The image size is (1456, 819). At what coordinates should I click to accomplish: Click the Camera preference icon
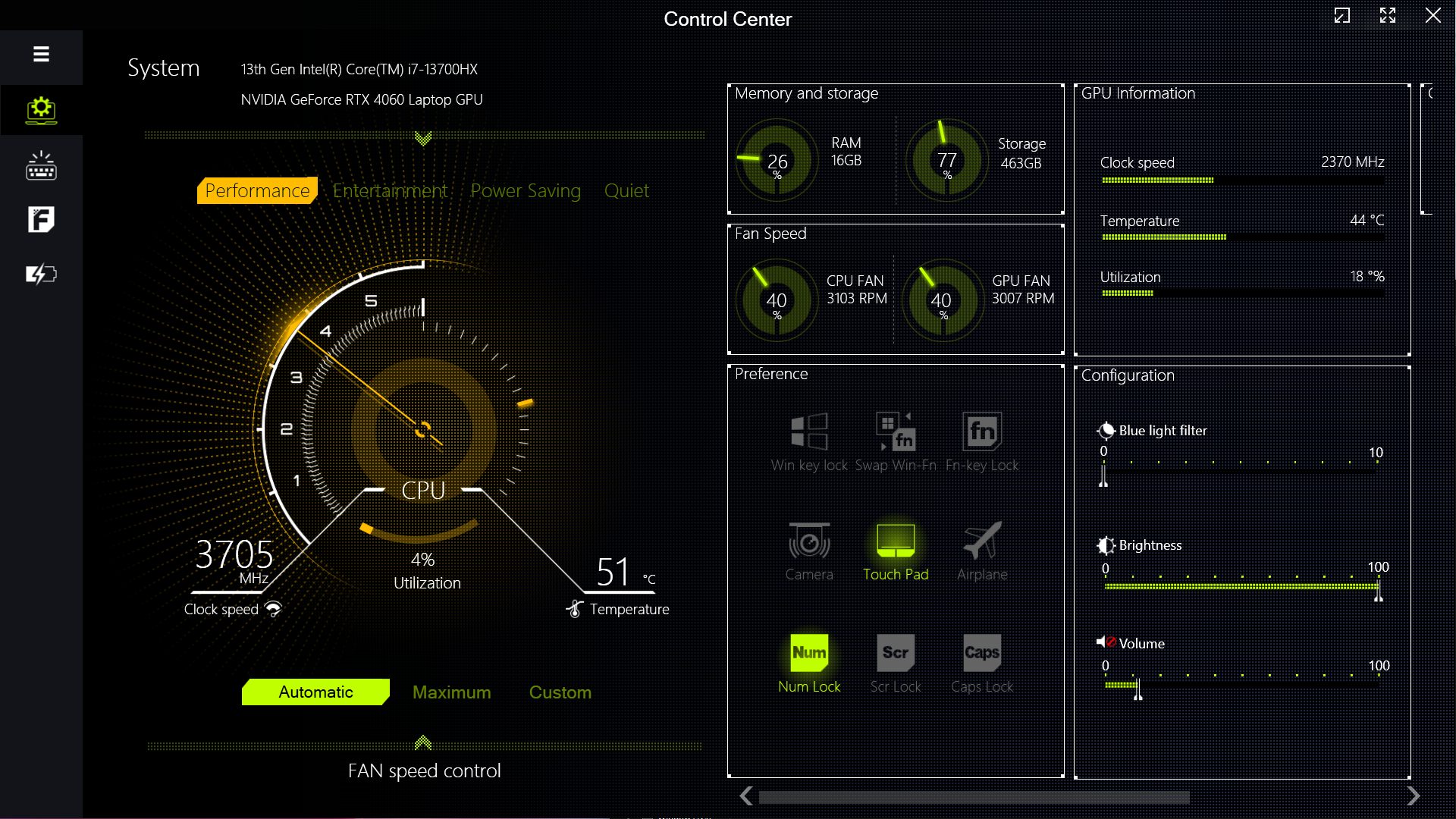click(x=809, y=541)
